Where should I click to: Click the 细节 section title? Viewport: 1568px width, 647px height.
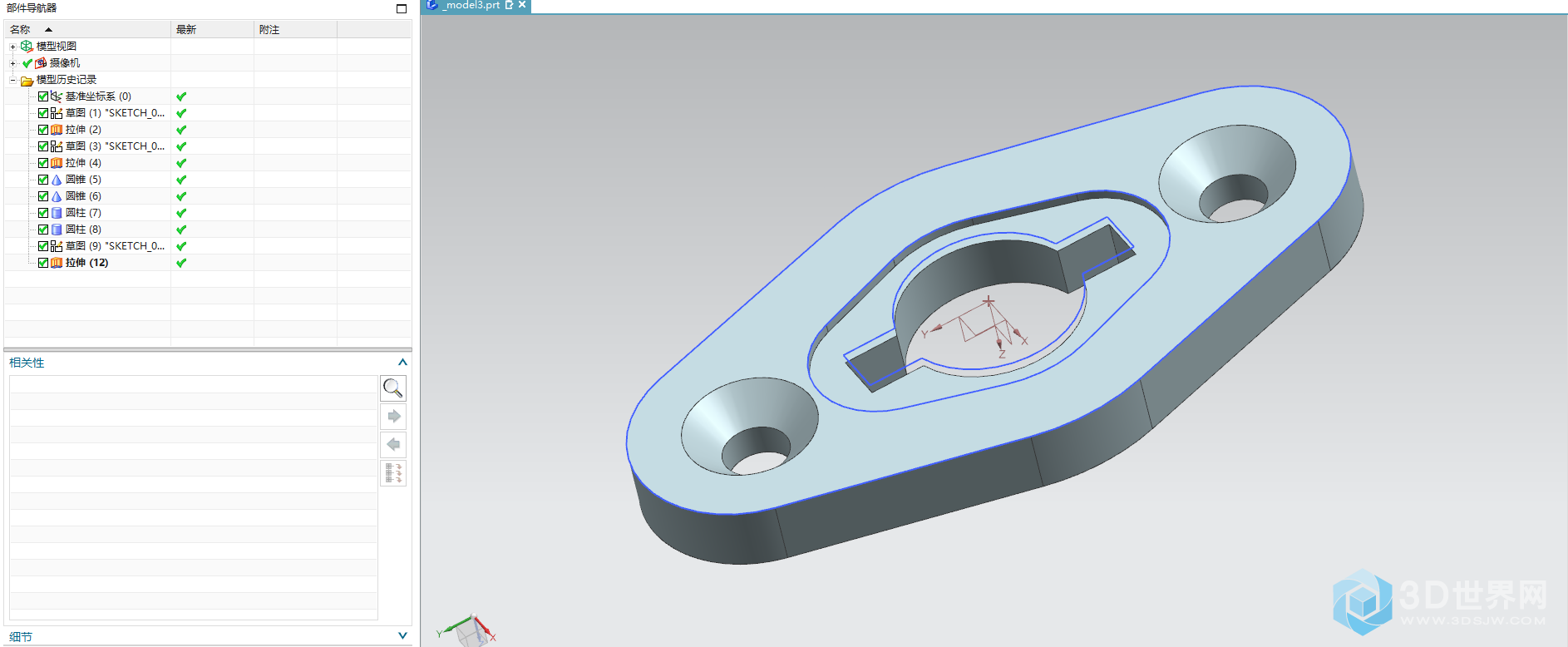pyautogui.click(x=21, y=637)
